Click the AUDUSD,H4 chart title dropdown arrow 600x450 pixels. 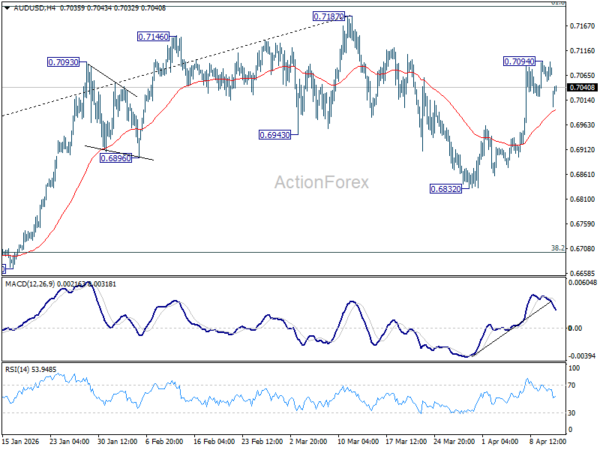[x=7, y=8]
